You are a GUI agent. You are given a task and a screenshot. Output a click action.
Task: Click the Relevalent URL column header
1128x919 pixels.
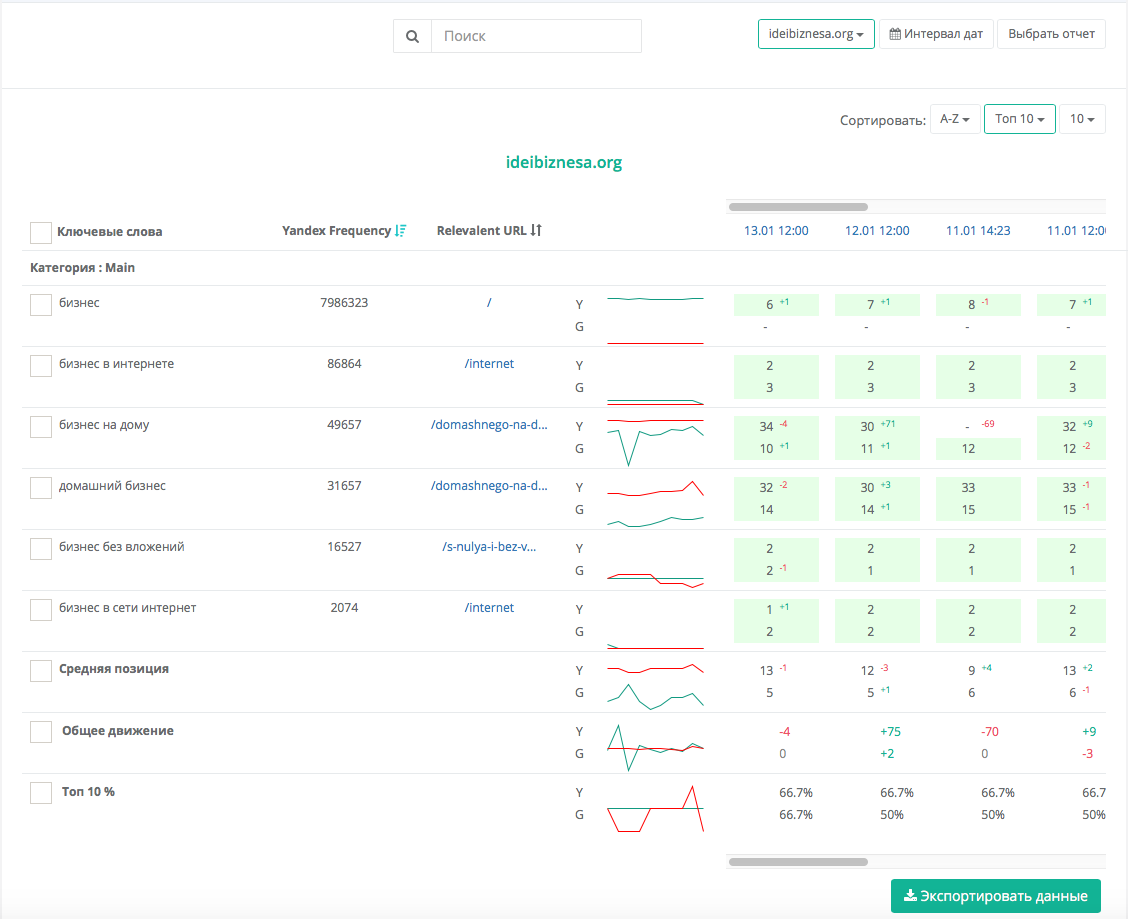pyautogui.click(x=481, y=230)
